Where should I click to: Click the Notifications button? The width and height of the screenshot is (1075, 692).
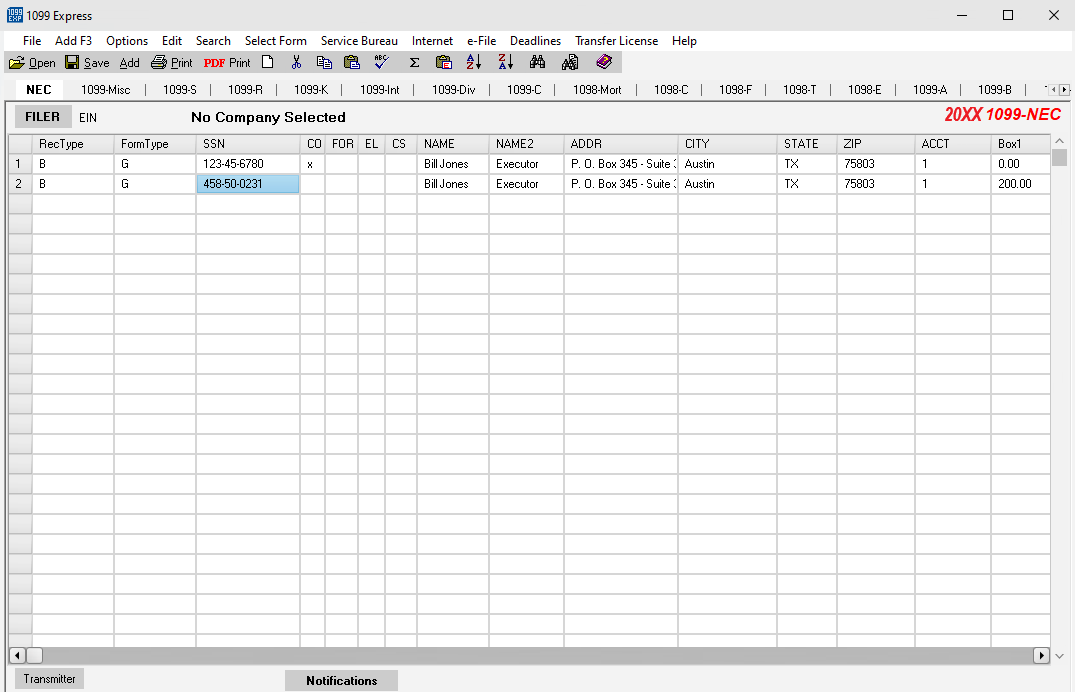pyautogui.click(x=341, y=681)
